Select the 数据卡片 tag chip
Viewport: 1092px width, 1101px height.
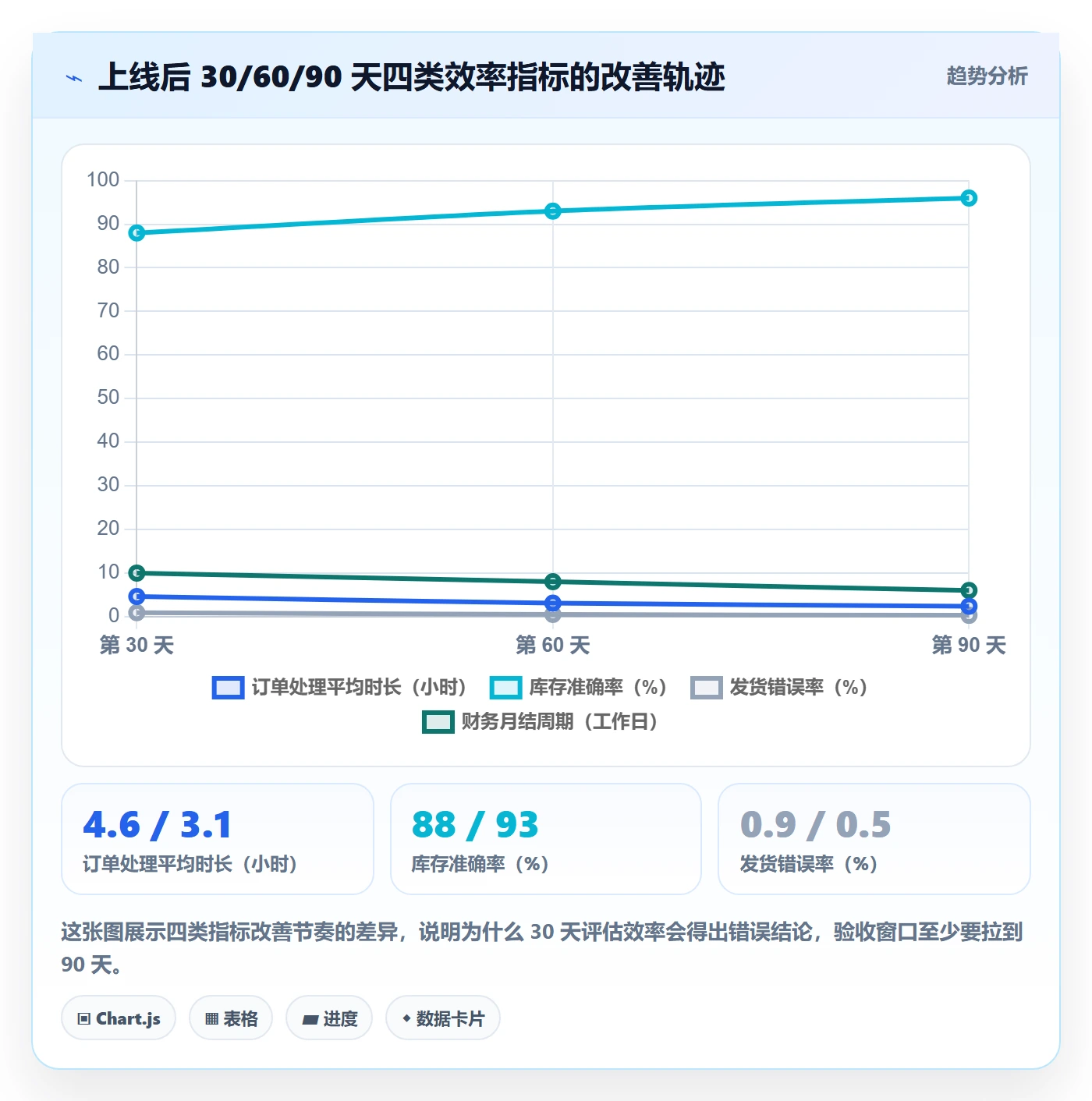[443, 1018]
